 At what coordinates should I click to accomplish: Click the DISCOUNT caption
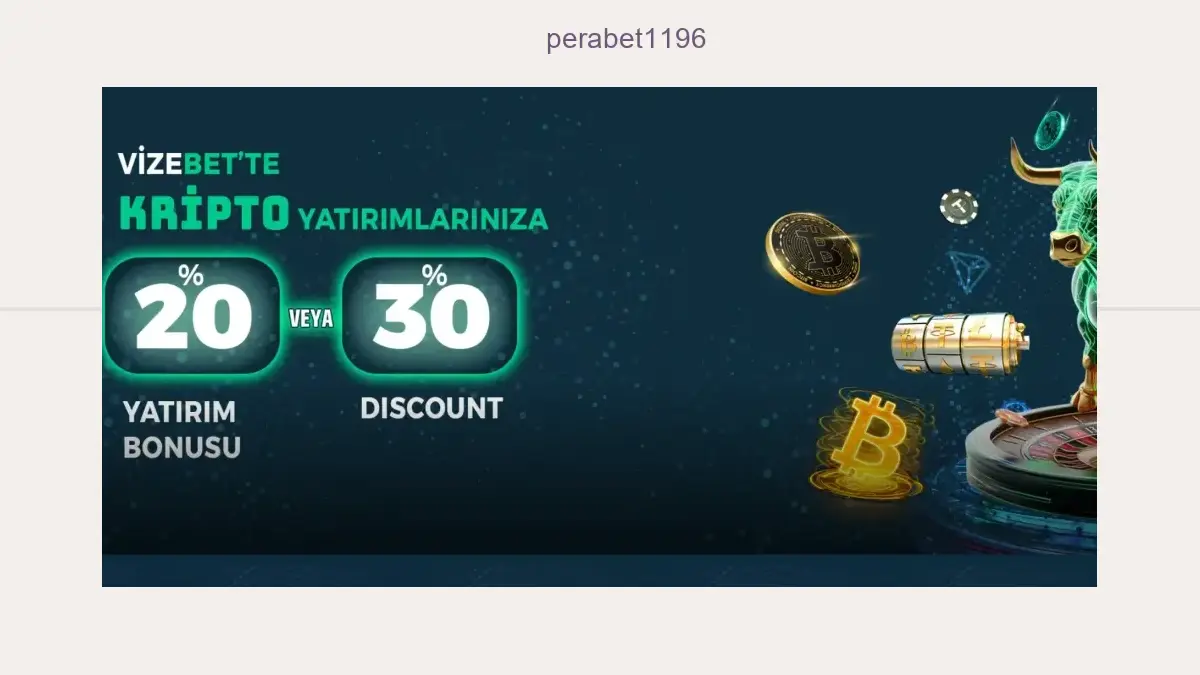(431, 408)
